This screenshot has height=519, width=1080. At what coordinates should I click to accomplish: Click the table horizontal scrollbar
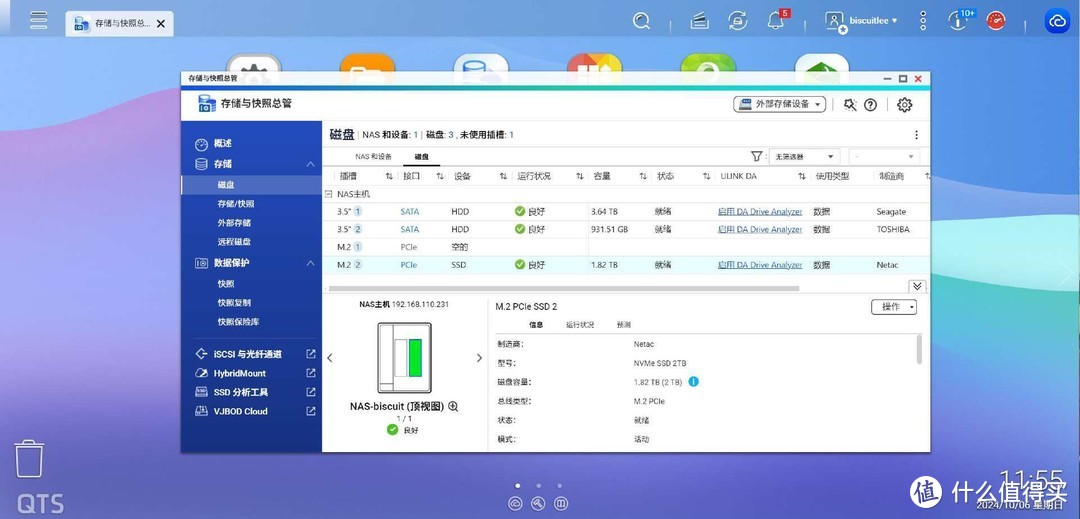(x=564, y=288)
